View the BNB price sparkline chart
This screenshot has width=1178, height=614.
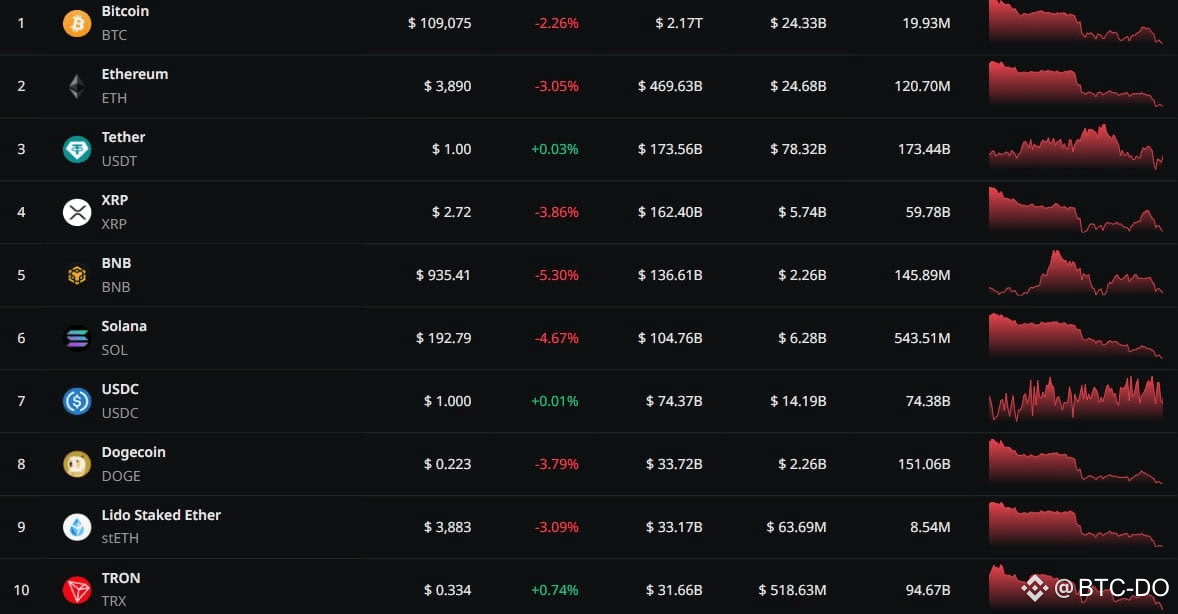[1075, 274]
